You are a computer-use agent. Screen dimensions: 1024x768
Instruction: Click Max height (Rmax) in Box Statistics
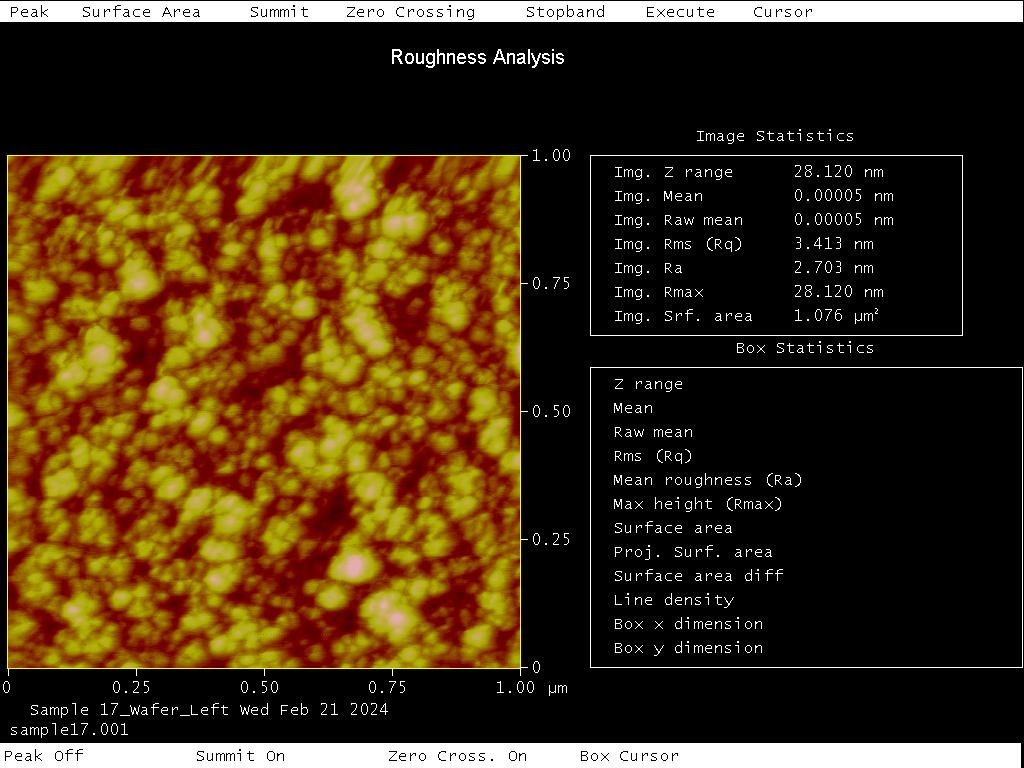tap(697, 504)
